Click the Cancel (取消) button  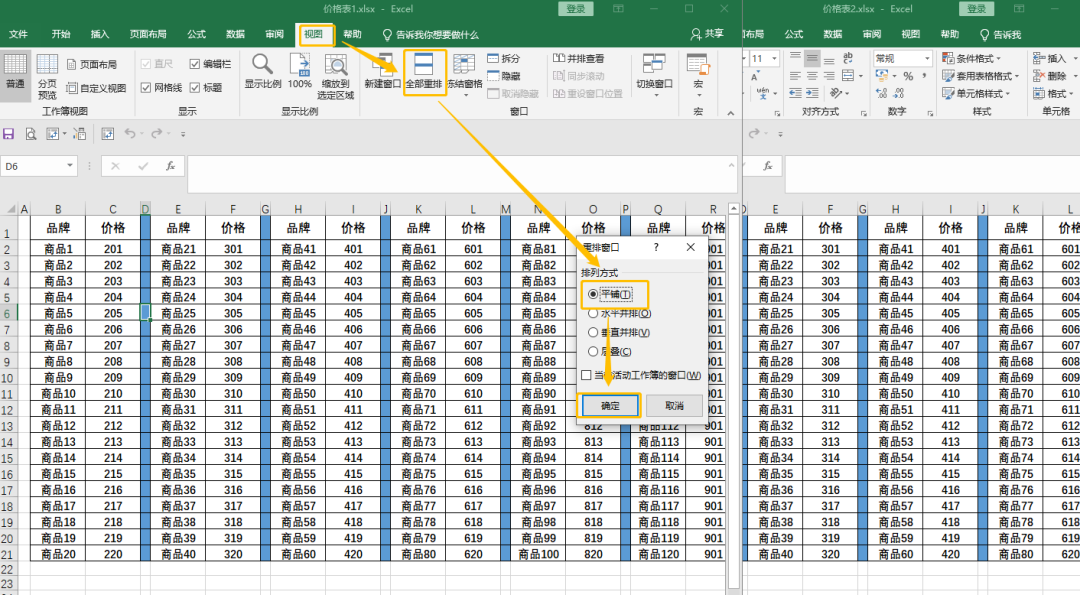pos(674,406)
